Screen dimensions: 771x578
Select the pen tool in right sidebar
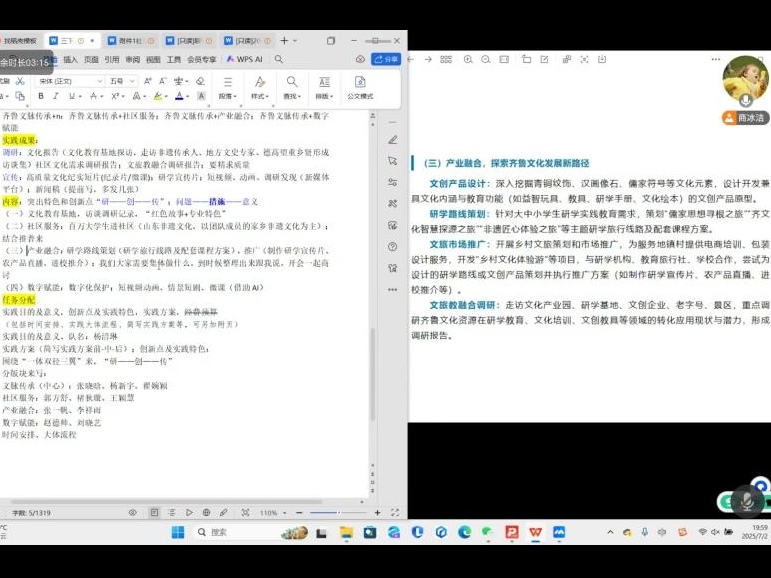pos(392,139)
